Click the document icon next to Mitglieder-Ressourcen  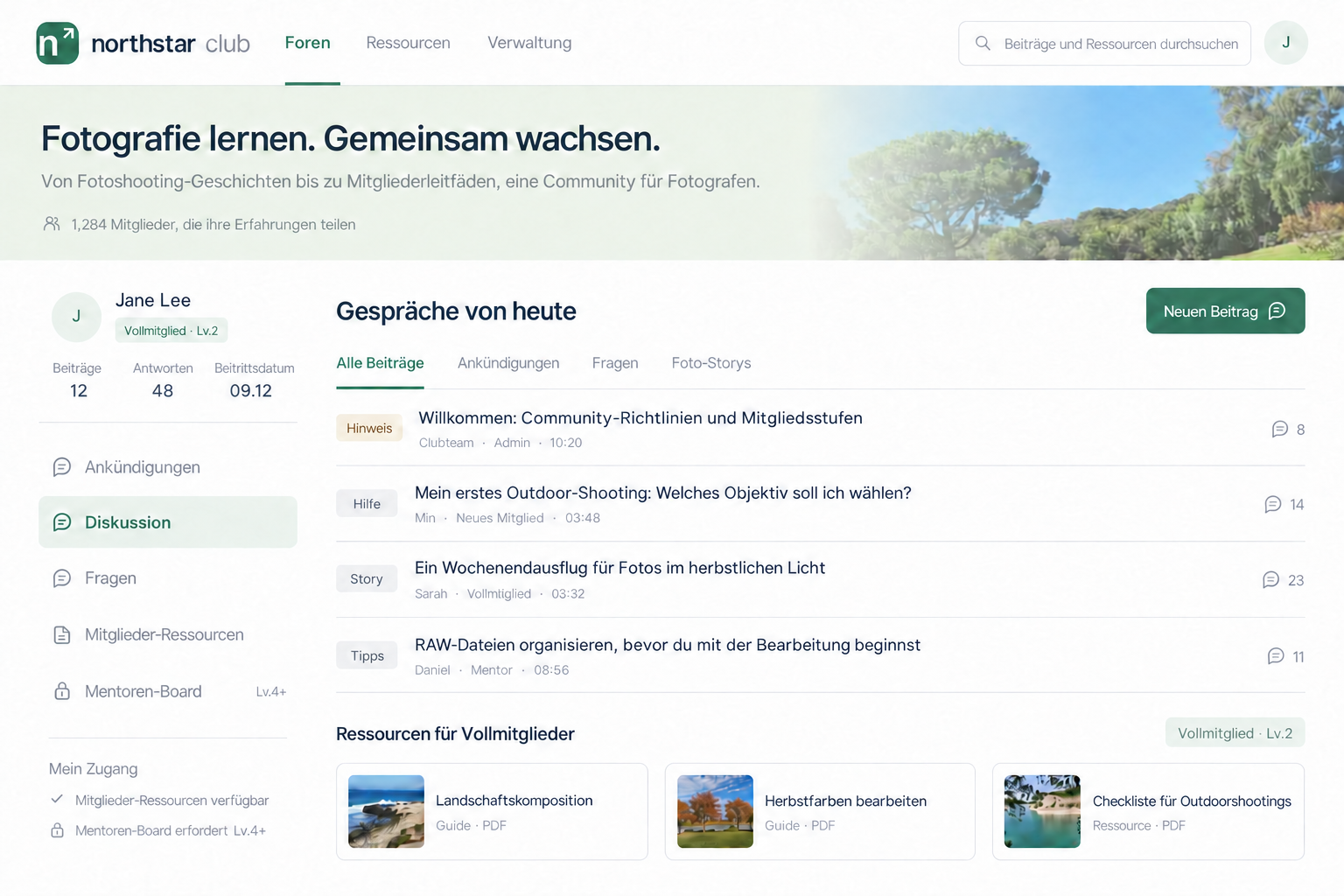coord(62,635)
